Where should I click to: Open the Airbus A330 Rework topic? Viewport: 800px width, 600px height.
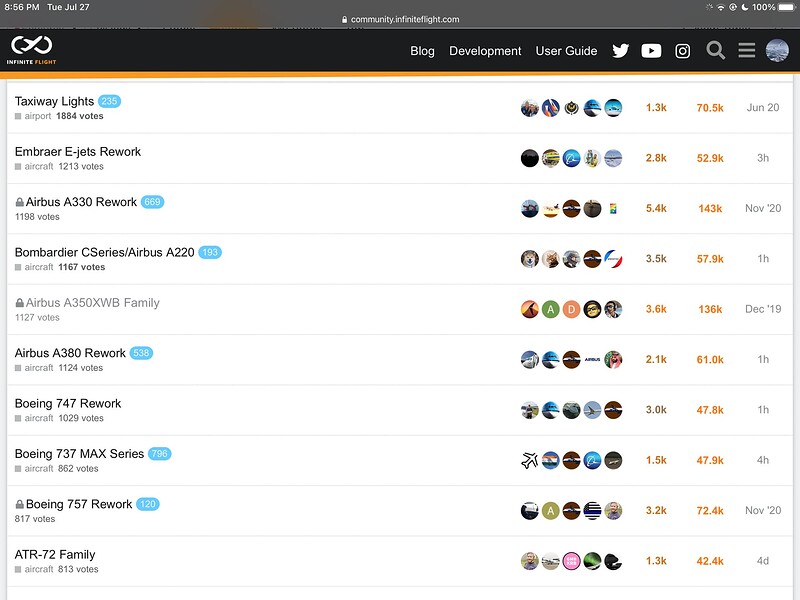pyautogui.click(x=81, y=202)
